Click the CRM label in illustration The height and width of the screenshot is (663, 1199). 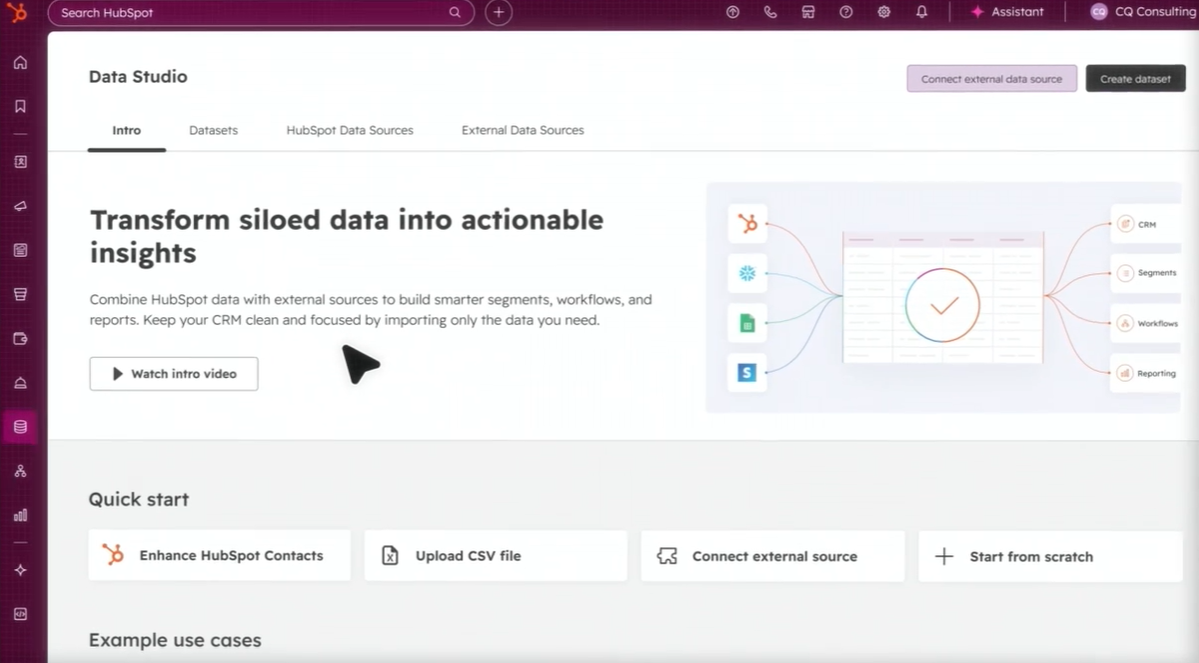click(x=1146, y=225)
